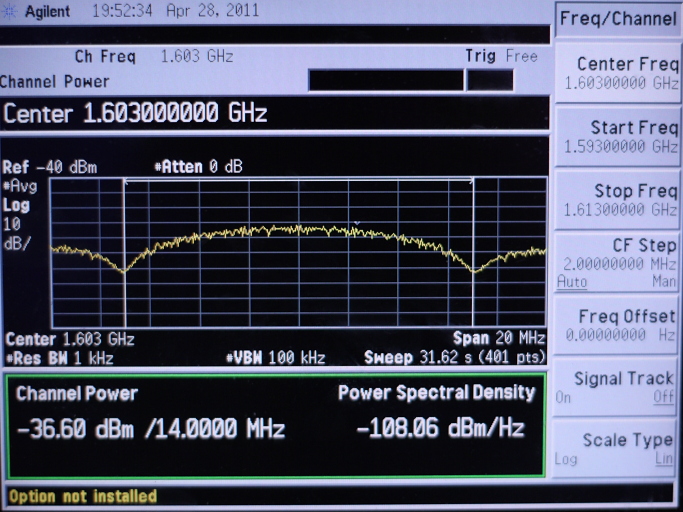Click the Sweep 31.62 s annotation
The height and width of the screenshot is (512, 683).
click(x=455, y=357)
